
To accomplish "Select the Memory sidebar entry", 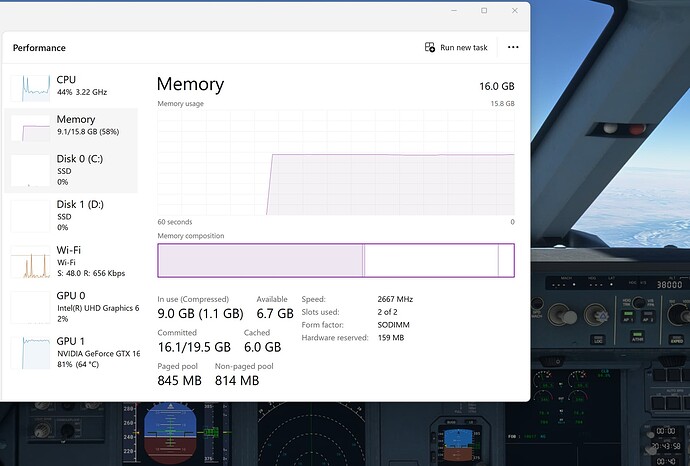I will coord(71,128).
